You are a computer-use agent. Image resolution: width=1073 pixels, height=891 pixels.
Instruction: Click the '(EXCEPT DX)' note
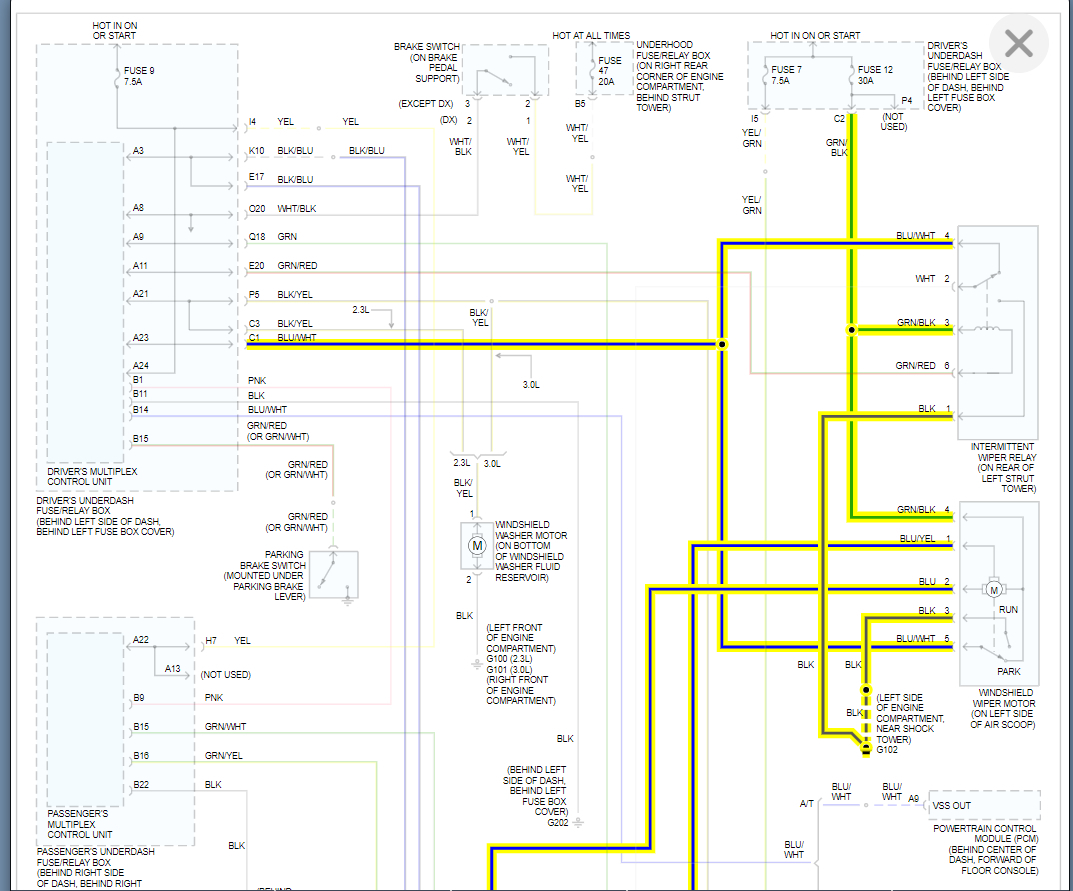(x=426, y=103)
